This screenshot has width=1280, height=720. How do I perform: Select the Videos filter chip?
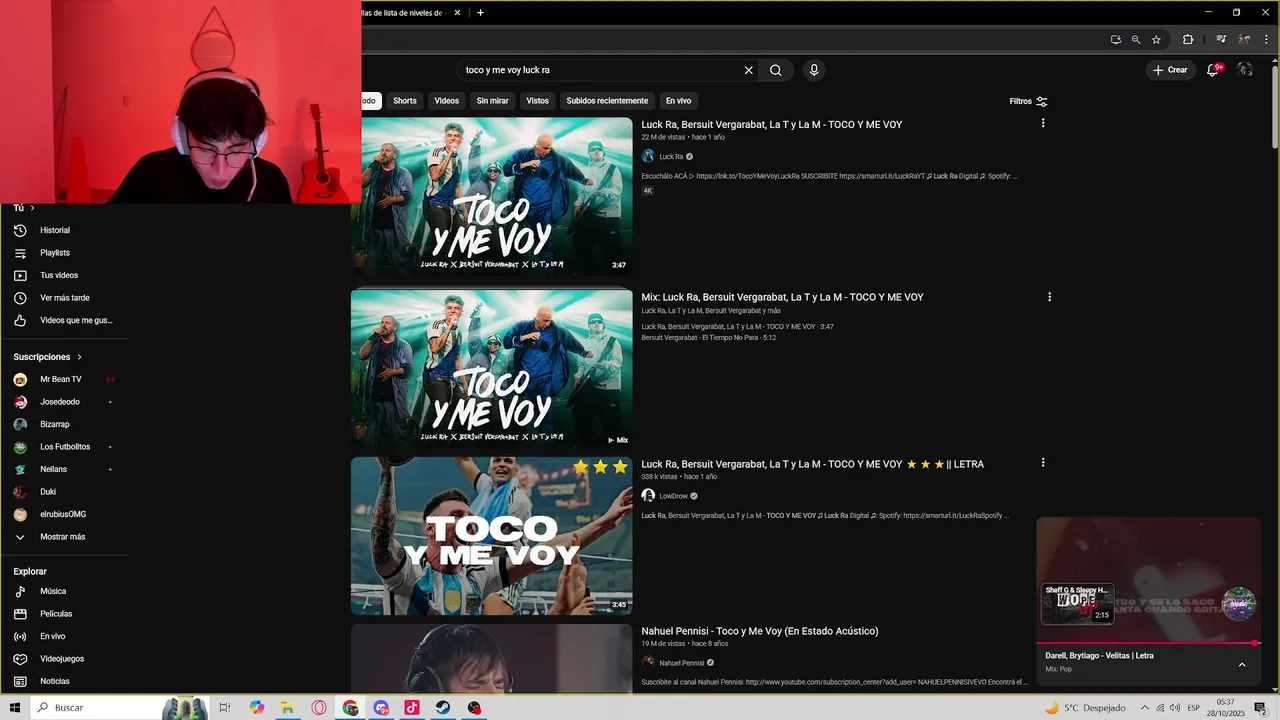447,101
